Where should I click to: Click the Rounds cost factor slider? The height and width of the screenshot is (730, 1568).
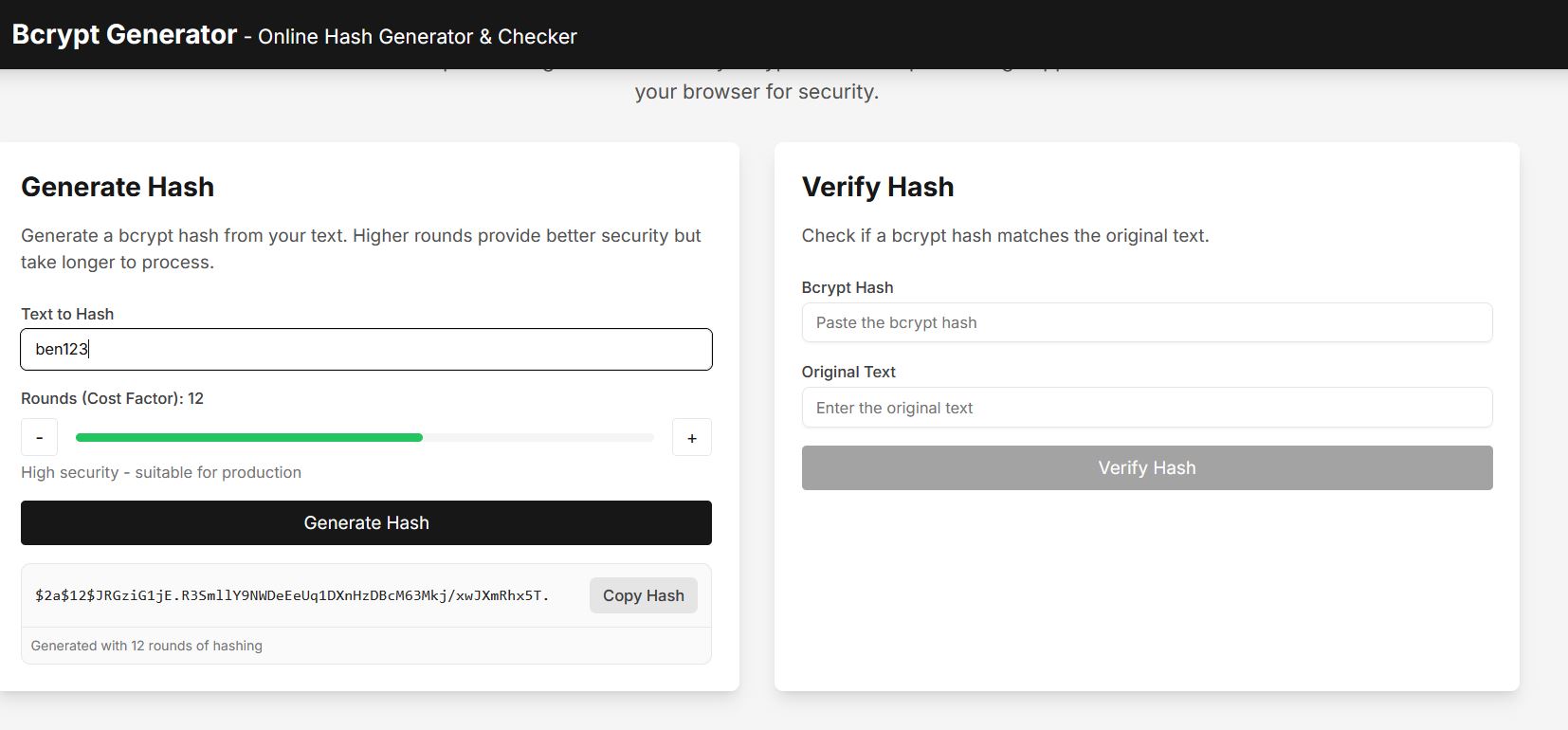pos(365,437)
